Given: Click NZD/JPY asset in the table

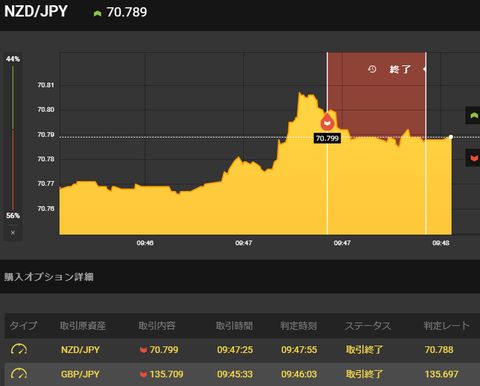Looking at the screenshot, I should point(80,350).
